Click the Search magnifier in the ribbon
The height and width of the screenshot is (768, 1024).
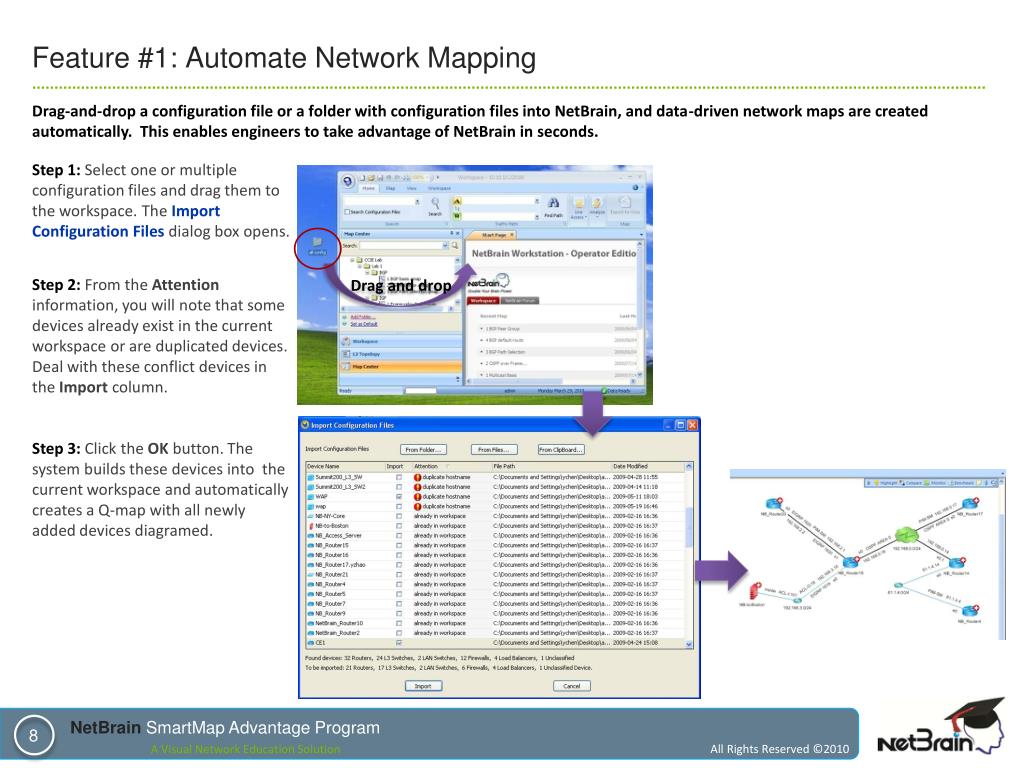(435, 203)
